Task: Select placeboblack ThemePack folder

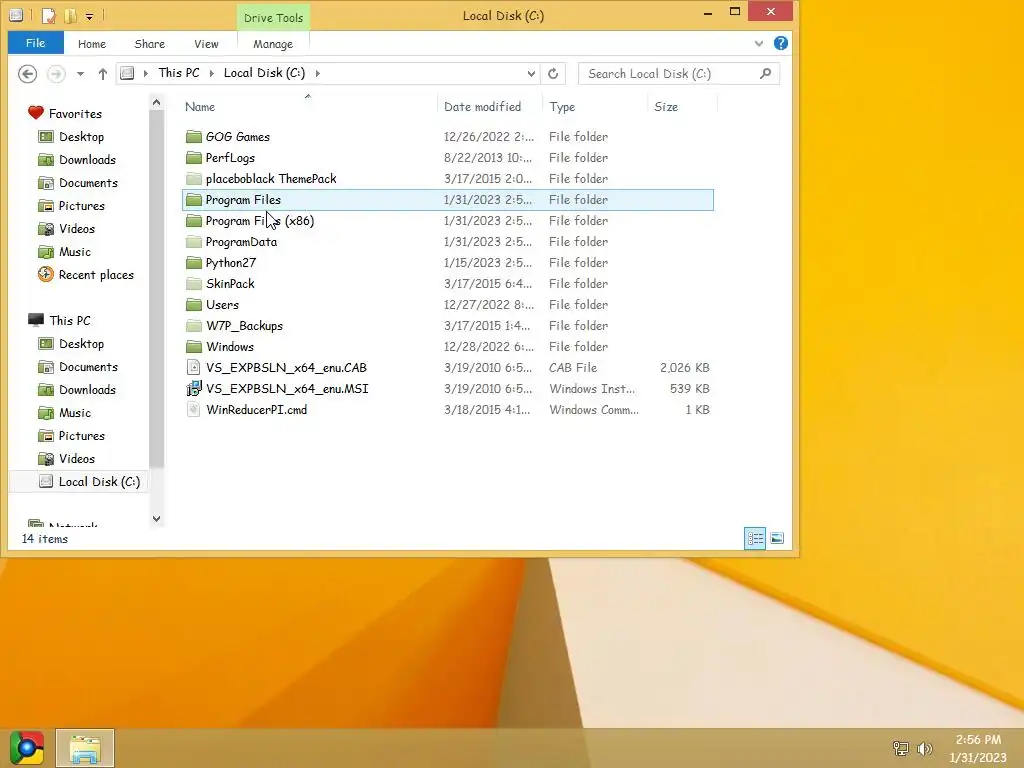Action: point(448,178)
